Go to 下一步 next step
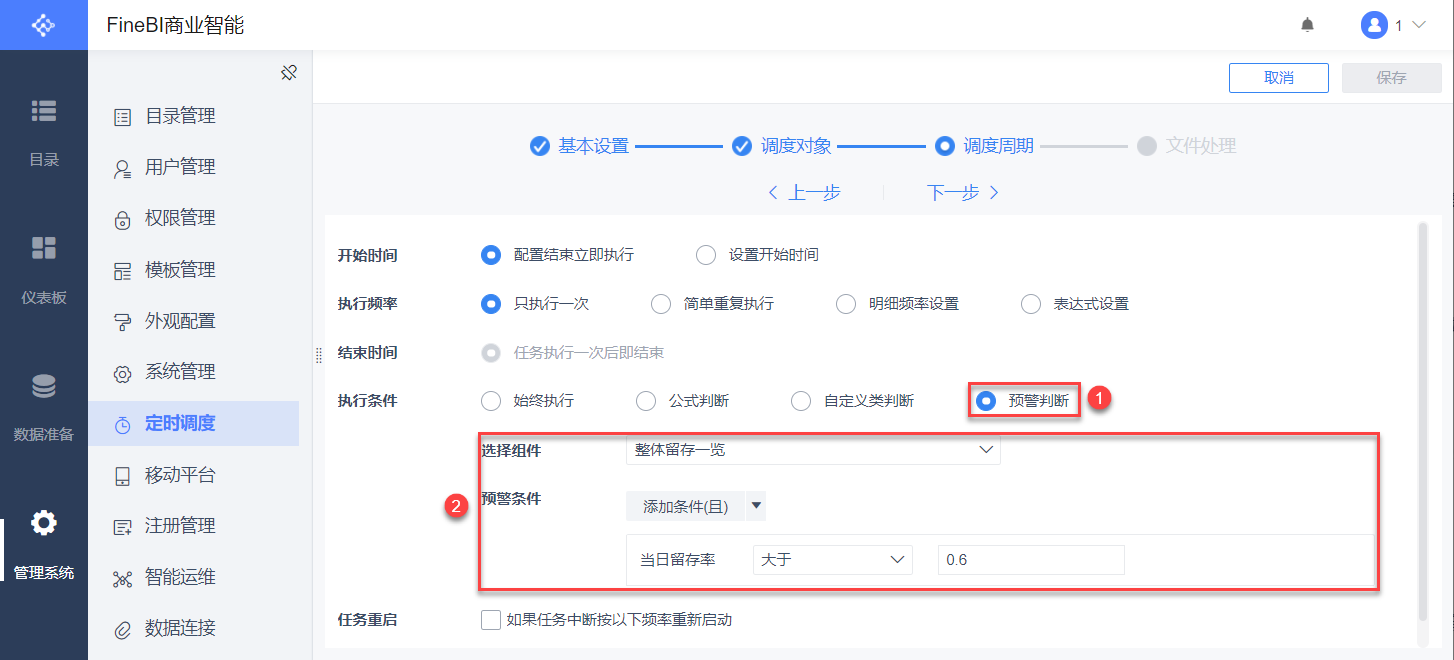The width and height of the screenshot is (1454, 660). 962,193
